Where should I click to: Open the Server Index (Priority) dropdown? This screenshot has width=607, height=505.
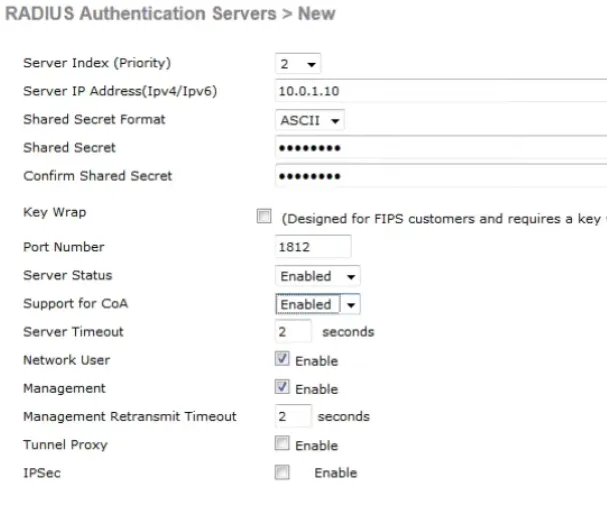(297, 64)
